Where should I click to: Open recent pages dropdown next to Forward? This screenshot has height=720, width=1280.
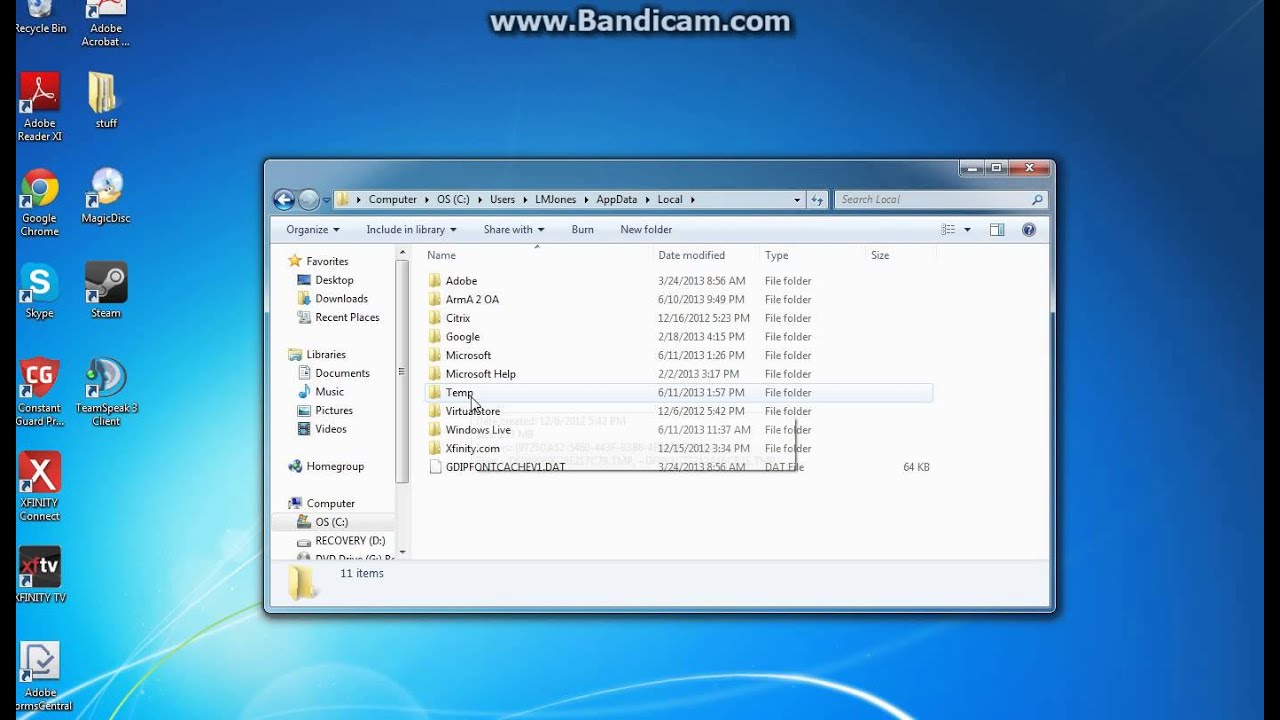326,200
